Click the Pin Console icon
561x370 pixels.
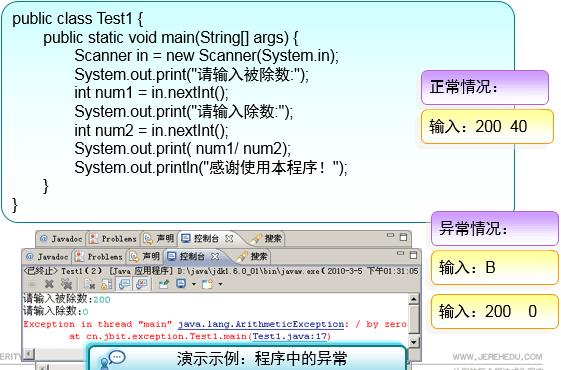point(164,284)
